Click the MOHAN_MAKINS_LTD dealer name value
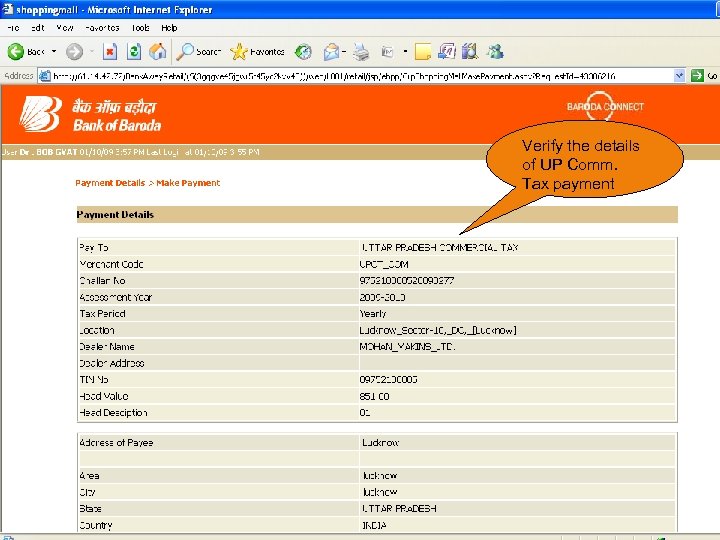 [407, 347]
